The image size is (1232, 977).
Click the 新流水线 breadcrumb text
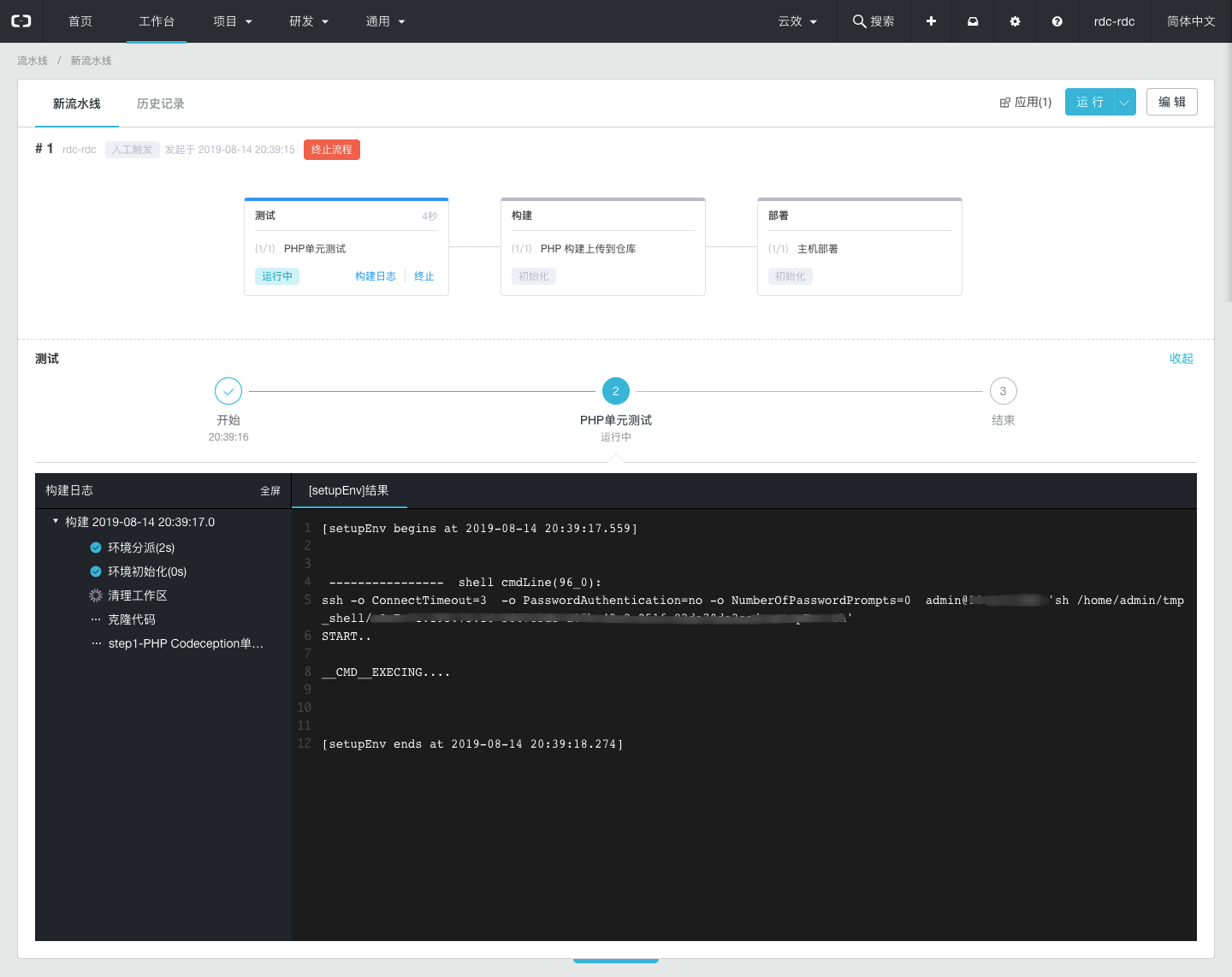91,61
